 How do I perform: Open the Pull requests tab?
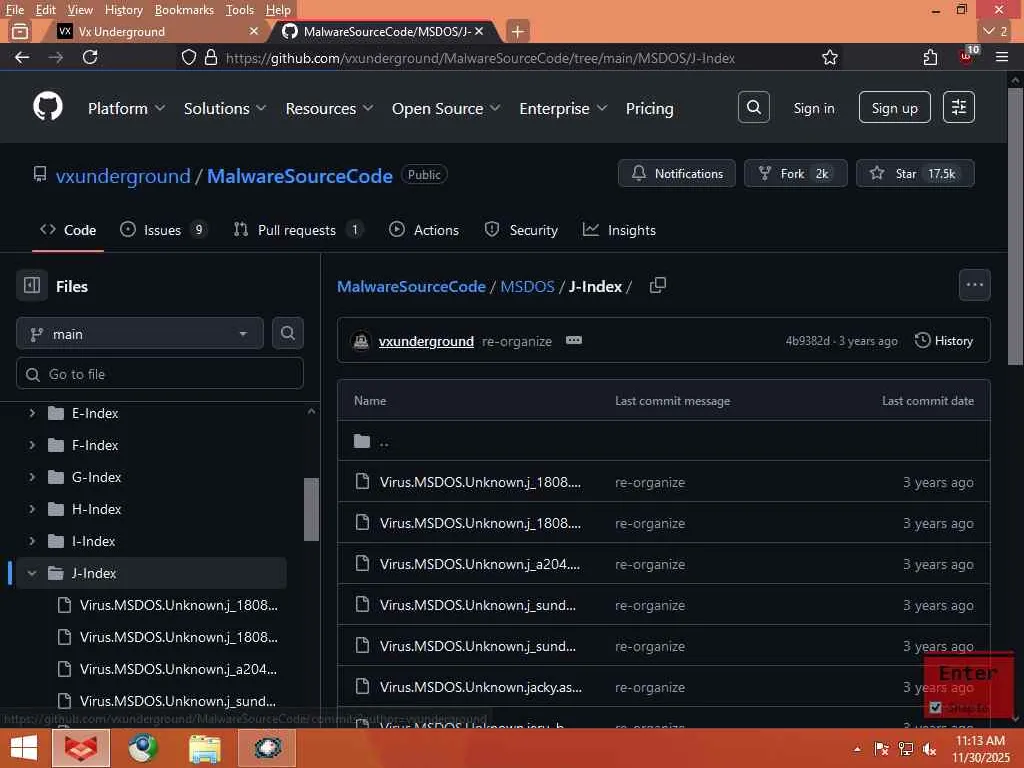[298, 230]
